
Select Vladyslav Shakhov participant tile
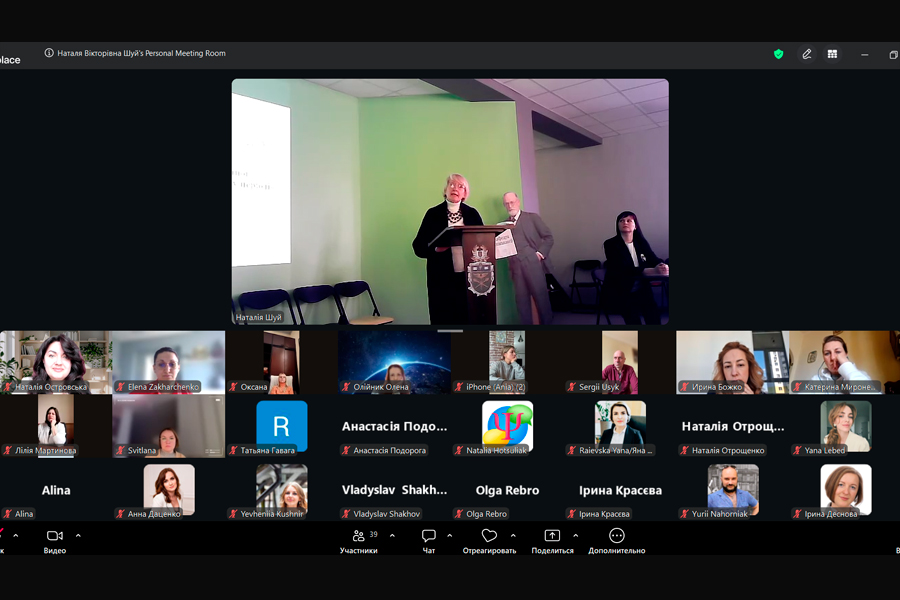(x=394, y=490)
